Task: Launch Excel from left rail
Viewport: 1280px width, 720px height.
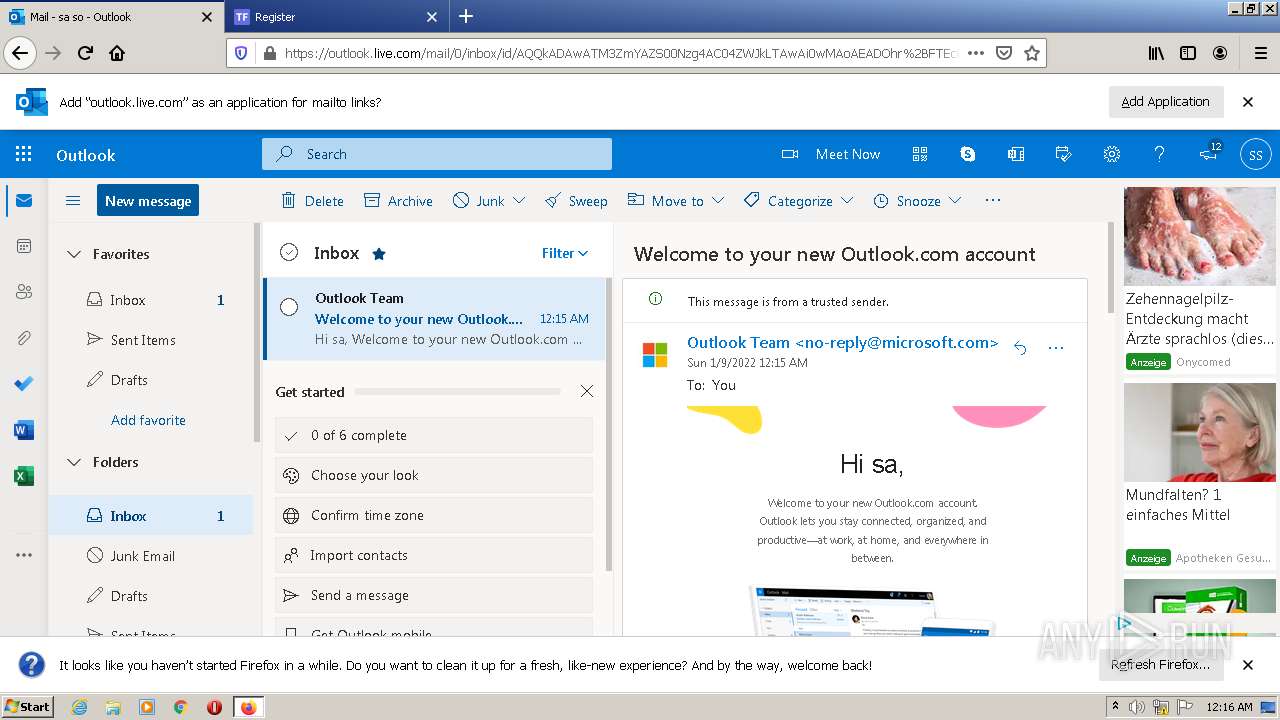Action: point(24,476)
